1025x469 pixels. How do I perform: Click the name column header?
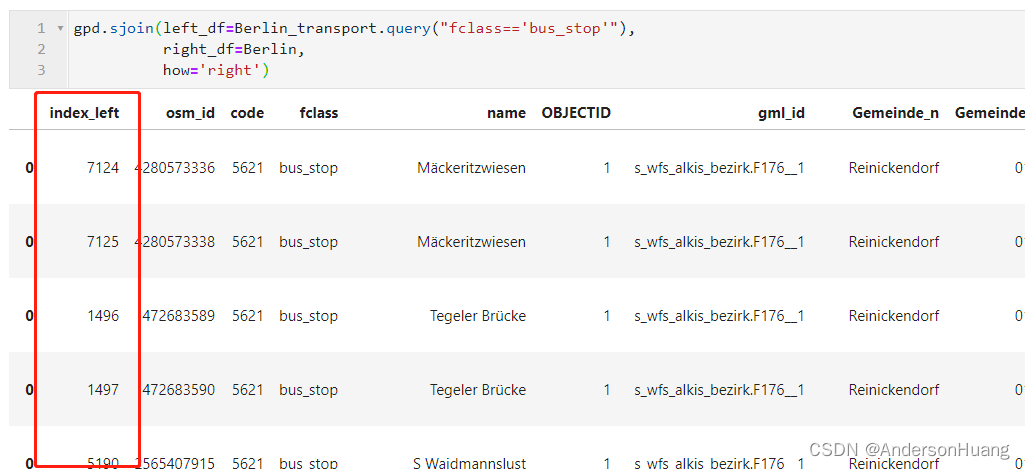(507, 113)
